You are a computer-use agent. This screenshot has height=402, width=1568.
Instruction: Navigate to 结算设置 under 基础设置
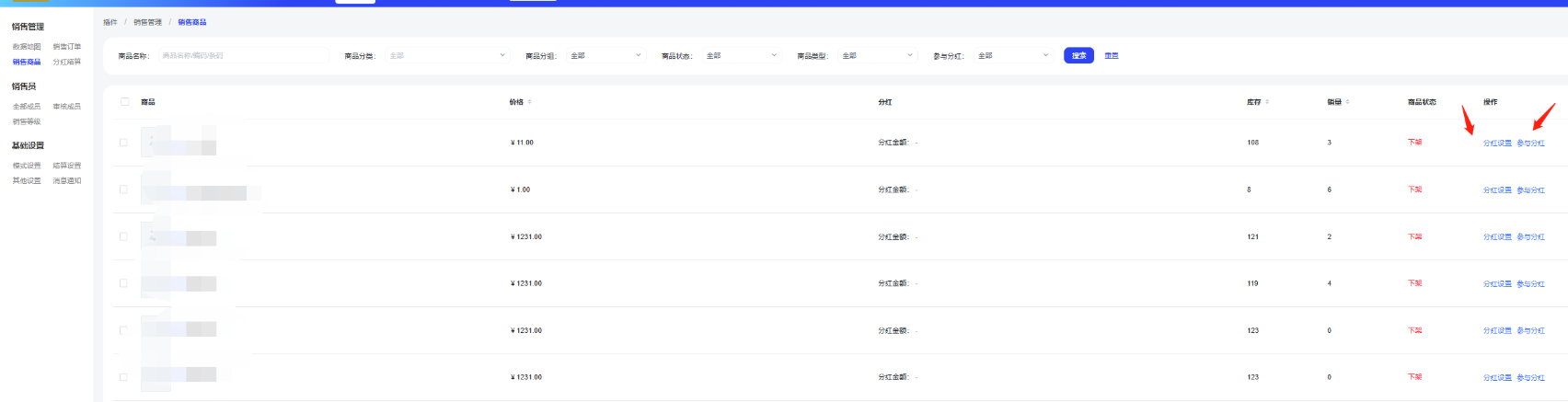(x=67, y=167)
